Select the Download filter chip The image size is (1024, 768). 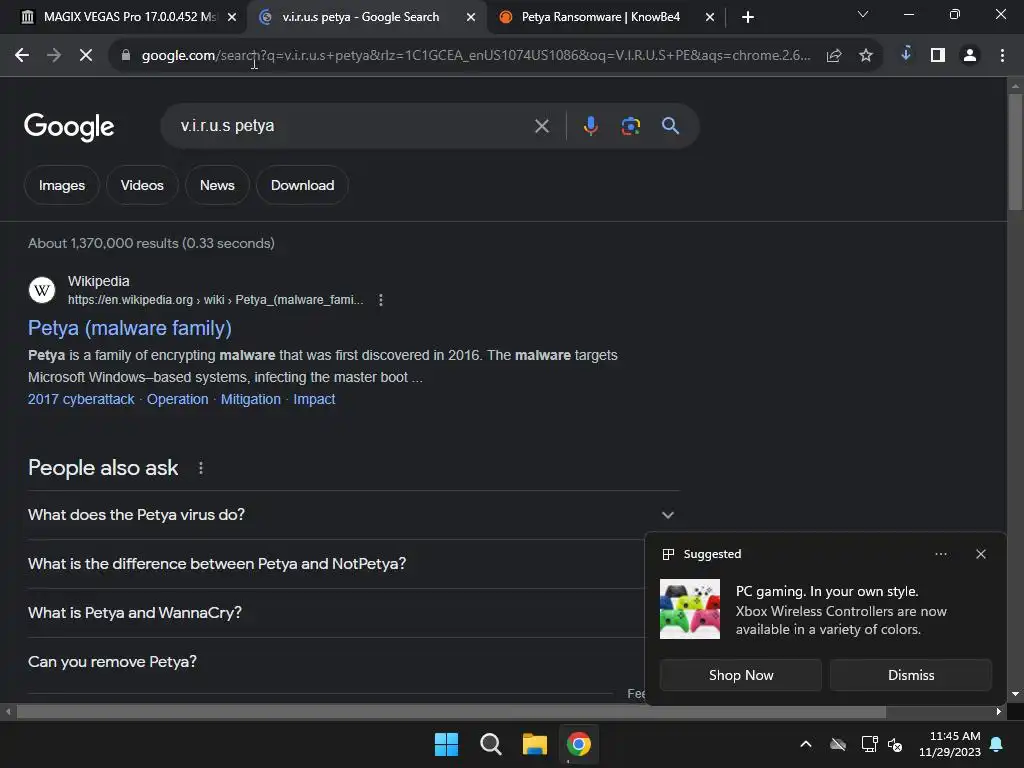pos(302,185)
